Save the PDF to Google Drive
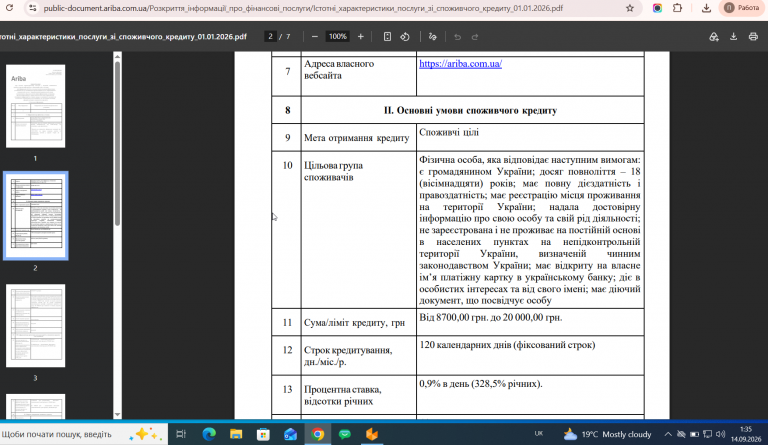 click(x=714, y=37)
